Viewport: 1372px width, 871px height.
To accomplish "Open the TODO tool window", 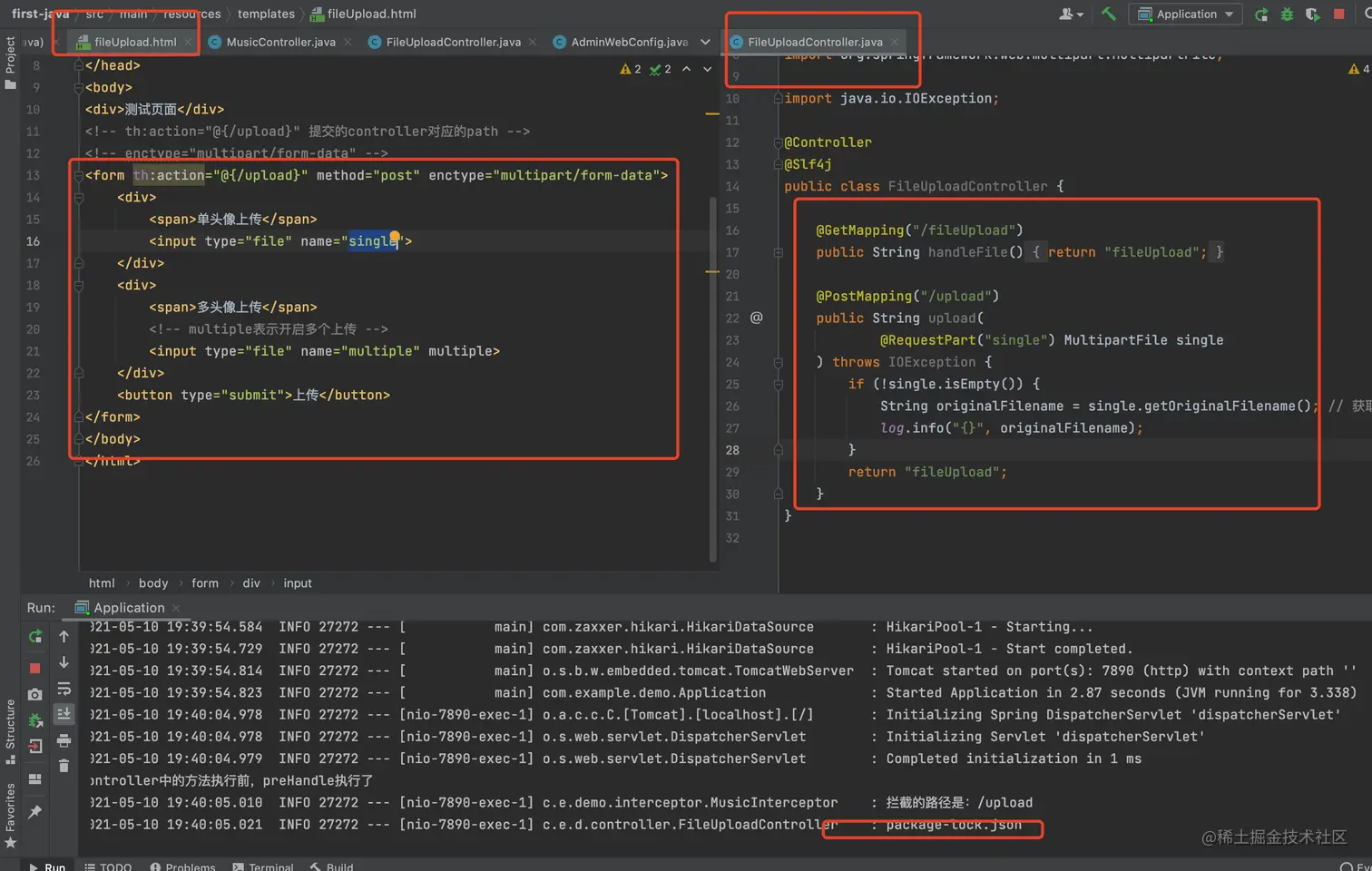I will [107, 866].
